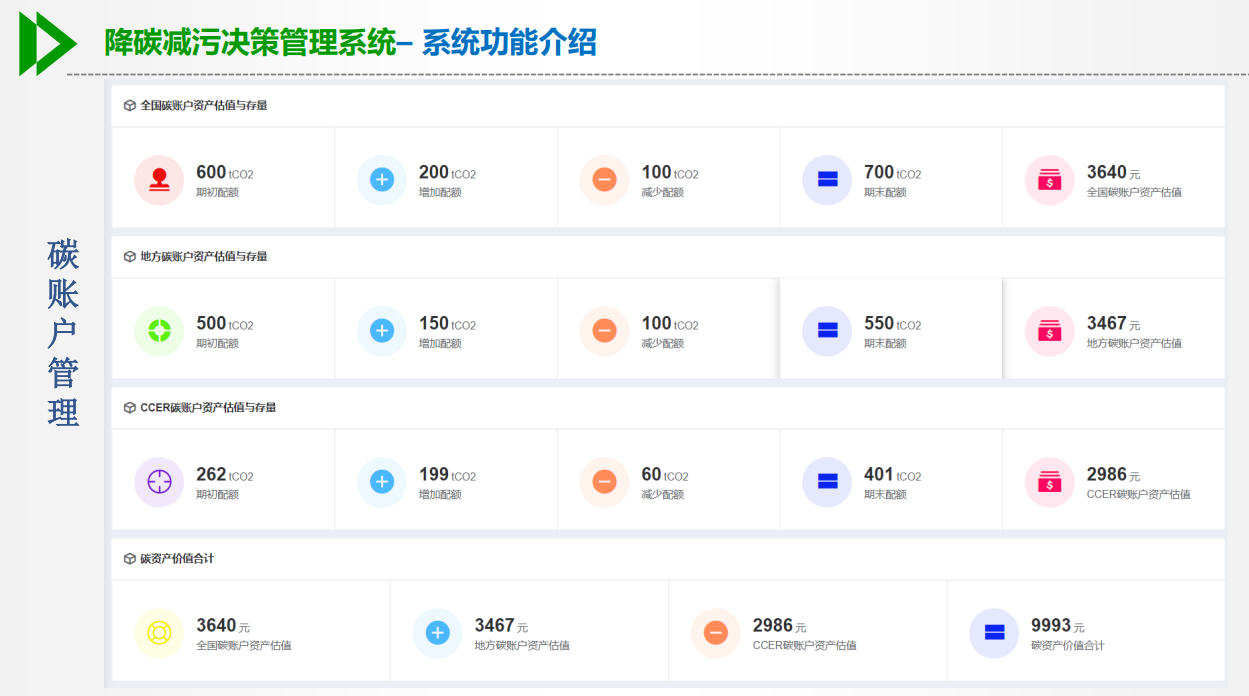
Task: Click the blue plus icon beside 199 tCO2
Action: (x=382, y=482)
